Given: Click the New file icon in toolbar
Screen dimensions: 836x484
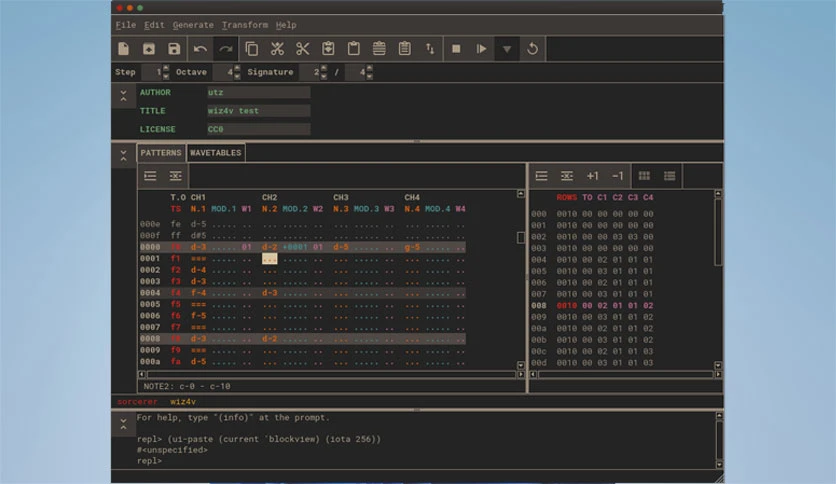Looking at the screenshot, I should (x=124, y=49).
